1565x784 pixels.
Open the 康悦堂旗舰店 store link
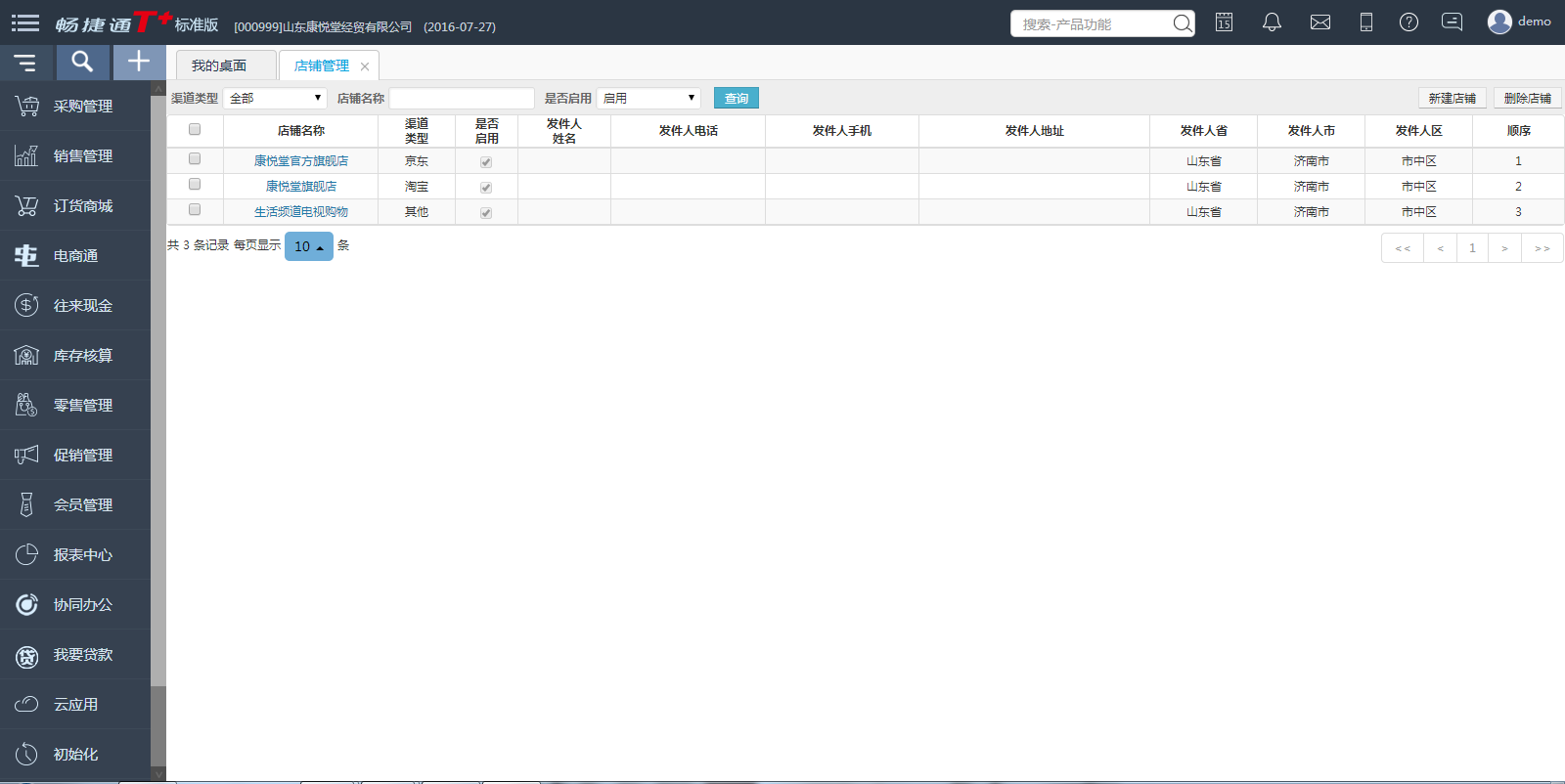(300, 186)
